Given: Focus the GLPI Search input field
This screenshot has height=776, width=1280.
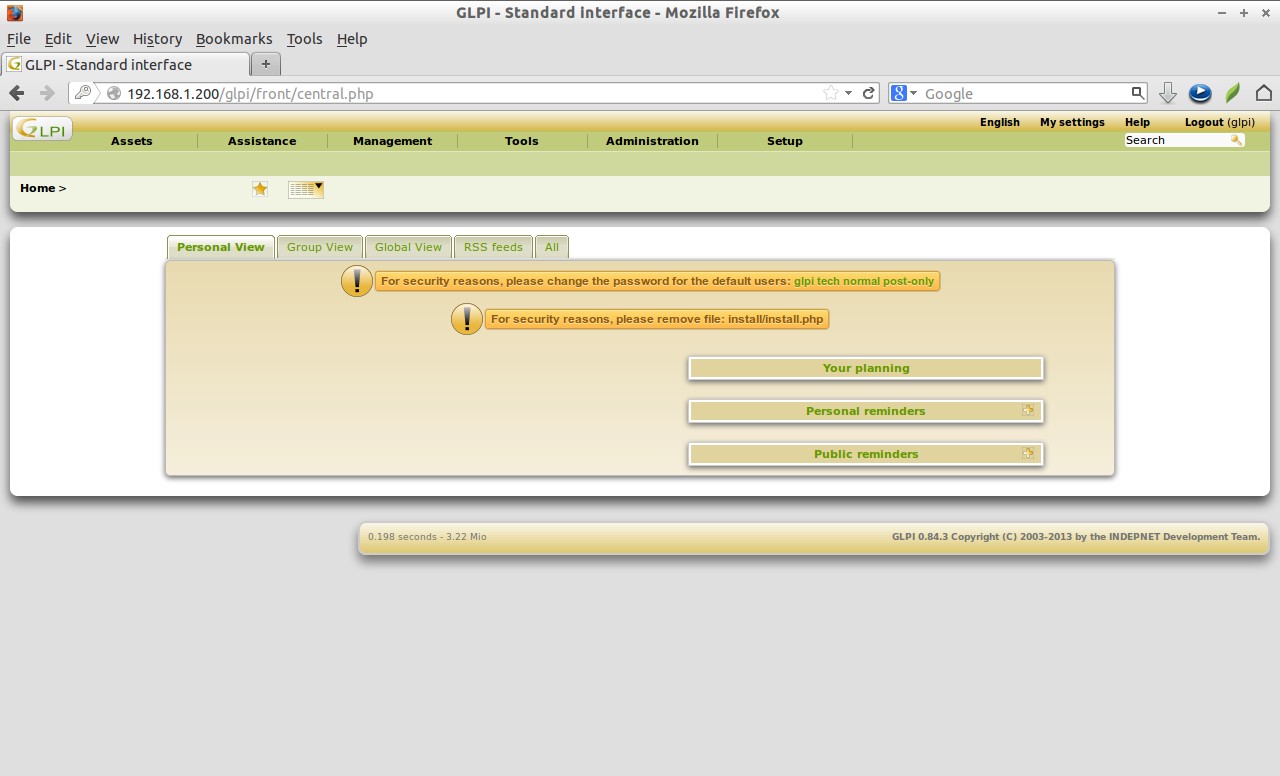Looking at the screenshot, I should click(1176, 141).
